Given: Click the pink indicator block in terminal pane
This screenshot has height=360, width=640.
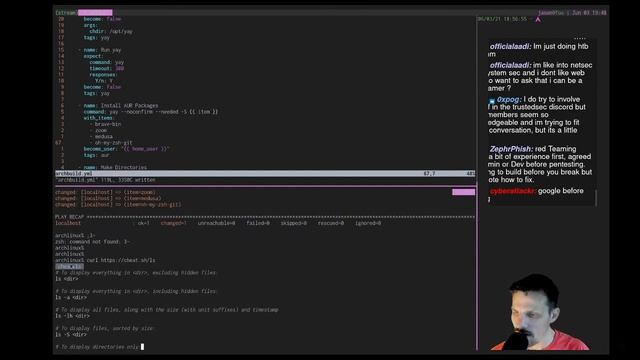Looking at the screenshot, I should (463, 192).
